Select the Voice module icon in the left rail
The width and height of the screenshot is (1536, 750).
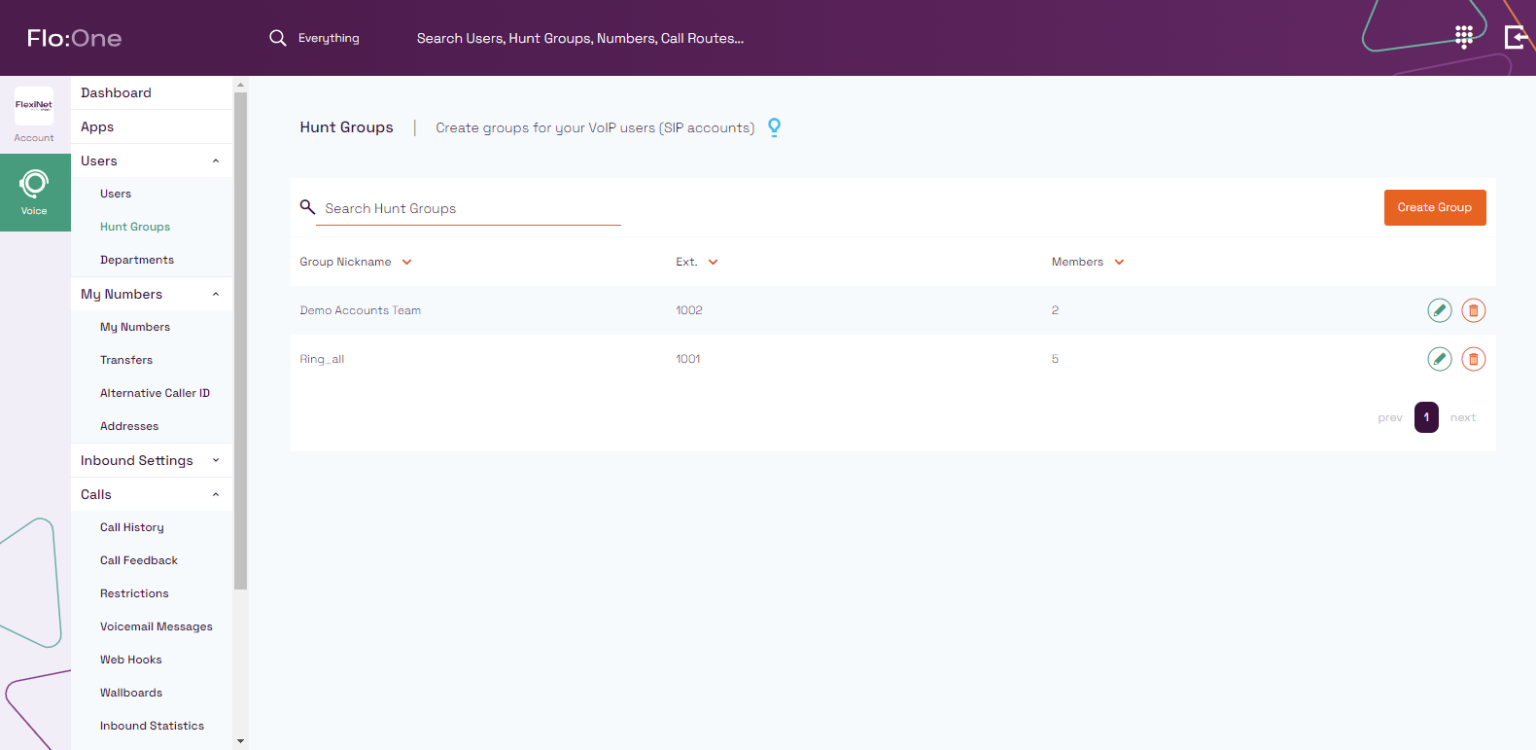(x=35, y=192)
